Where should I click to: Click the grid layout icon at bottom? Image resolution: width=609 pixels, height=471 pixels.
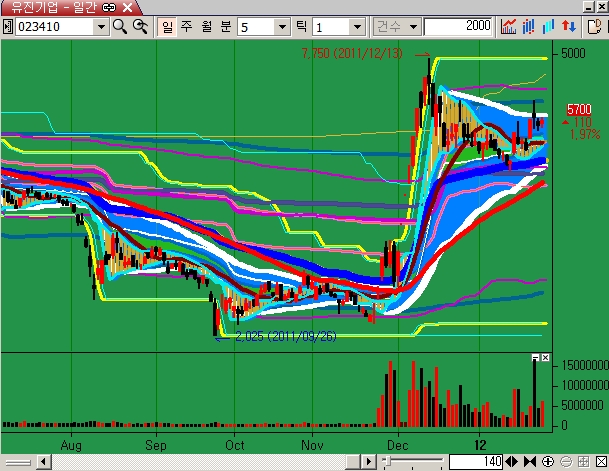click(582, 461)
